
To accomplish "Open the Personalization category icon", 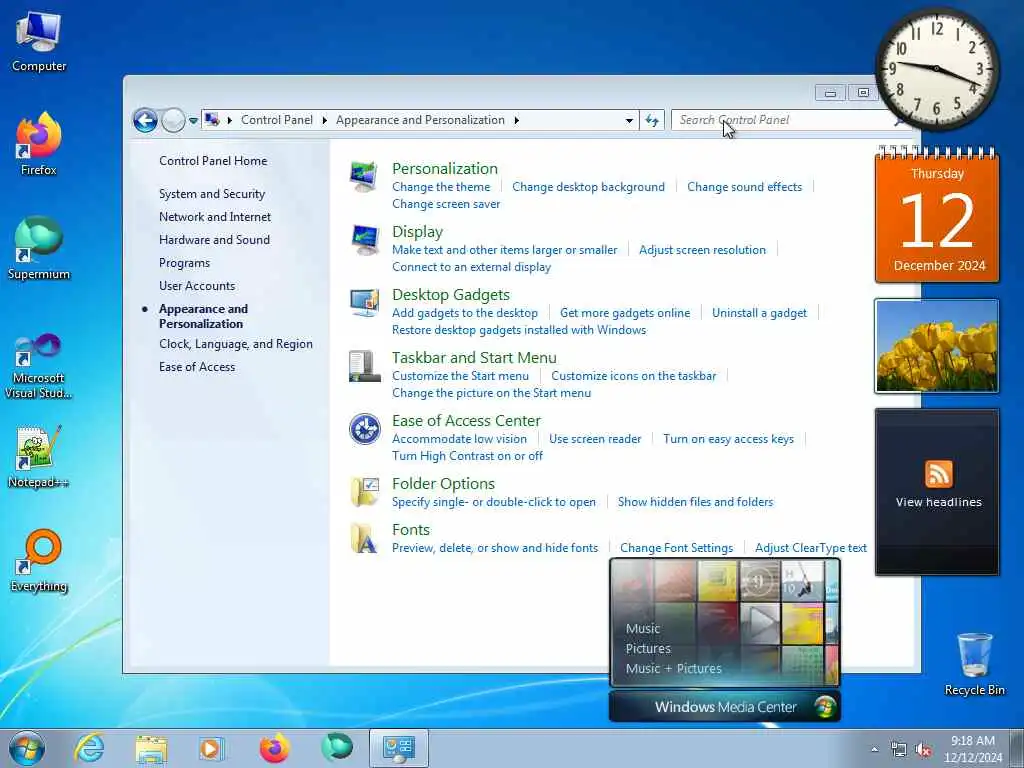I will (x=364, y=176).
